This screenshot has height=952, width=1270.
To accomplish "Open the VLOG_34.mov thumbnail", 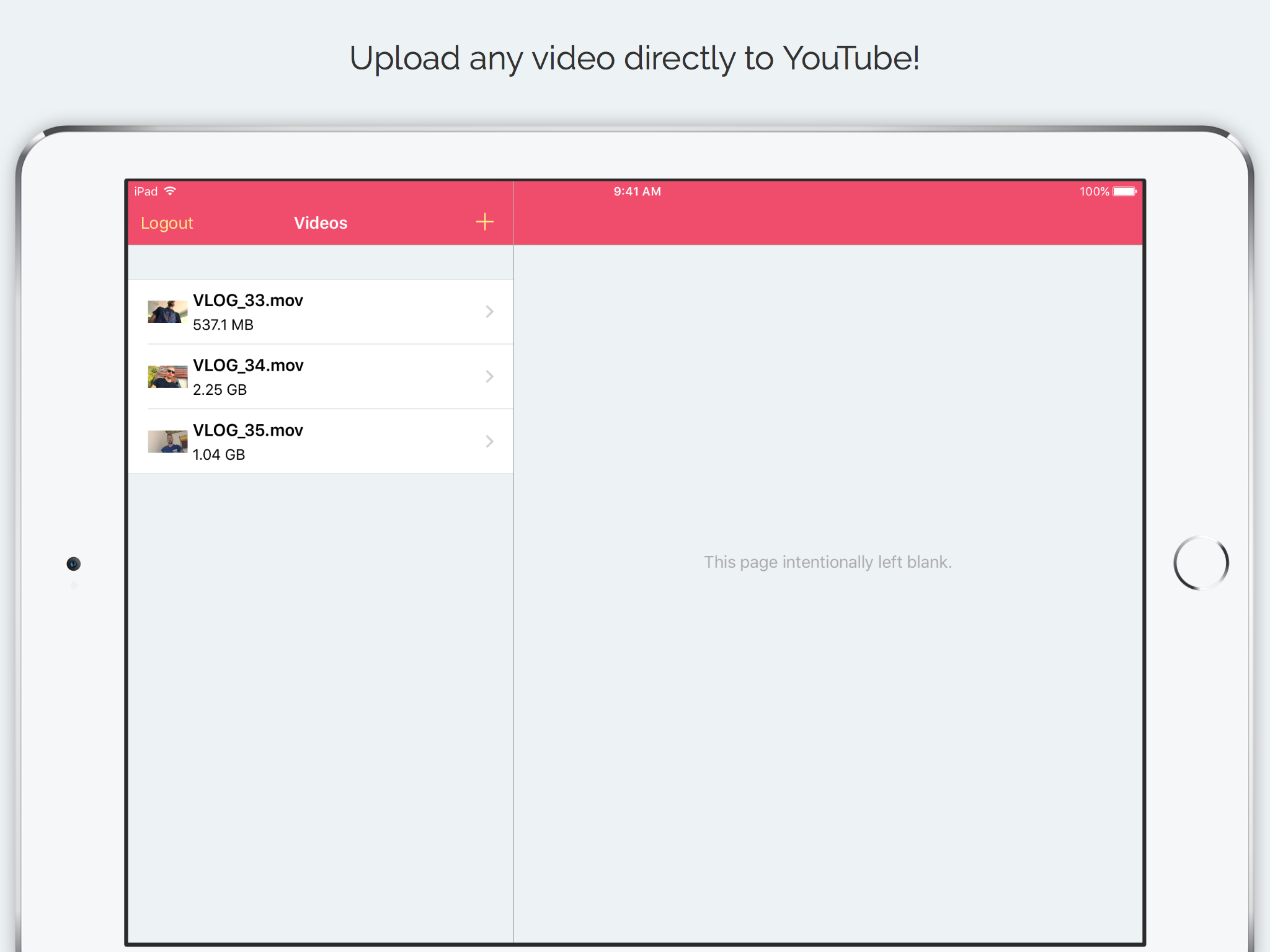I will (x=167, y=377).
